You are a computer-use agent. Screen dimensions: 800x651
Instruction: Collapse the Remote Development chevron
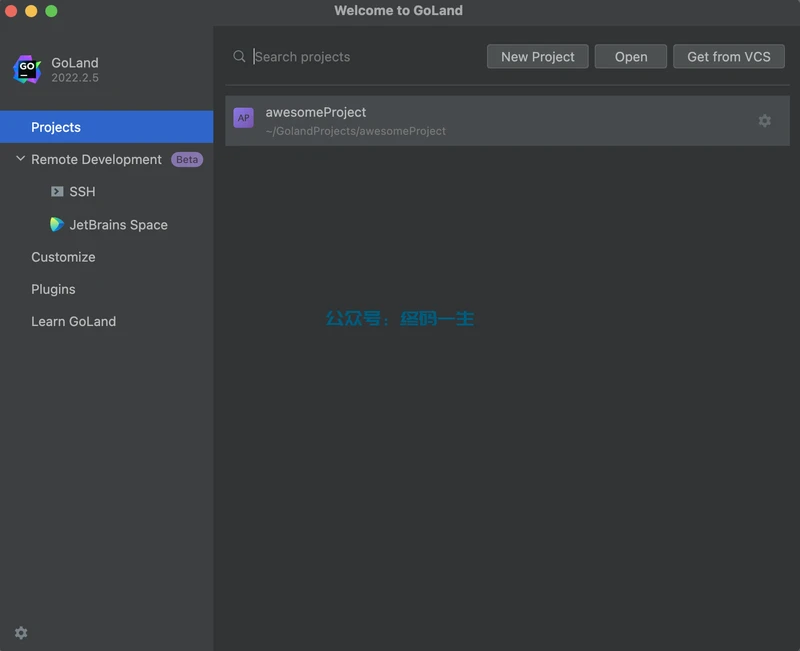[20, 159]
